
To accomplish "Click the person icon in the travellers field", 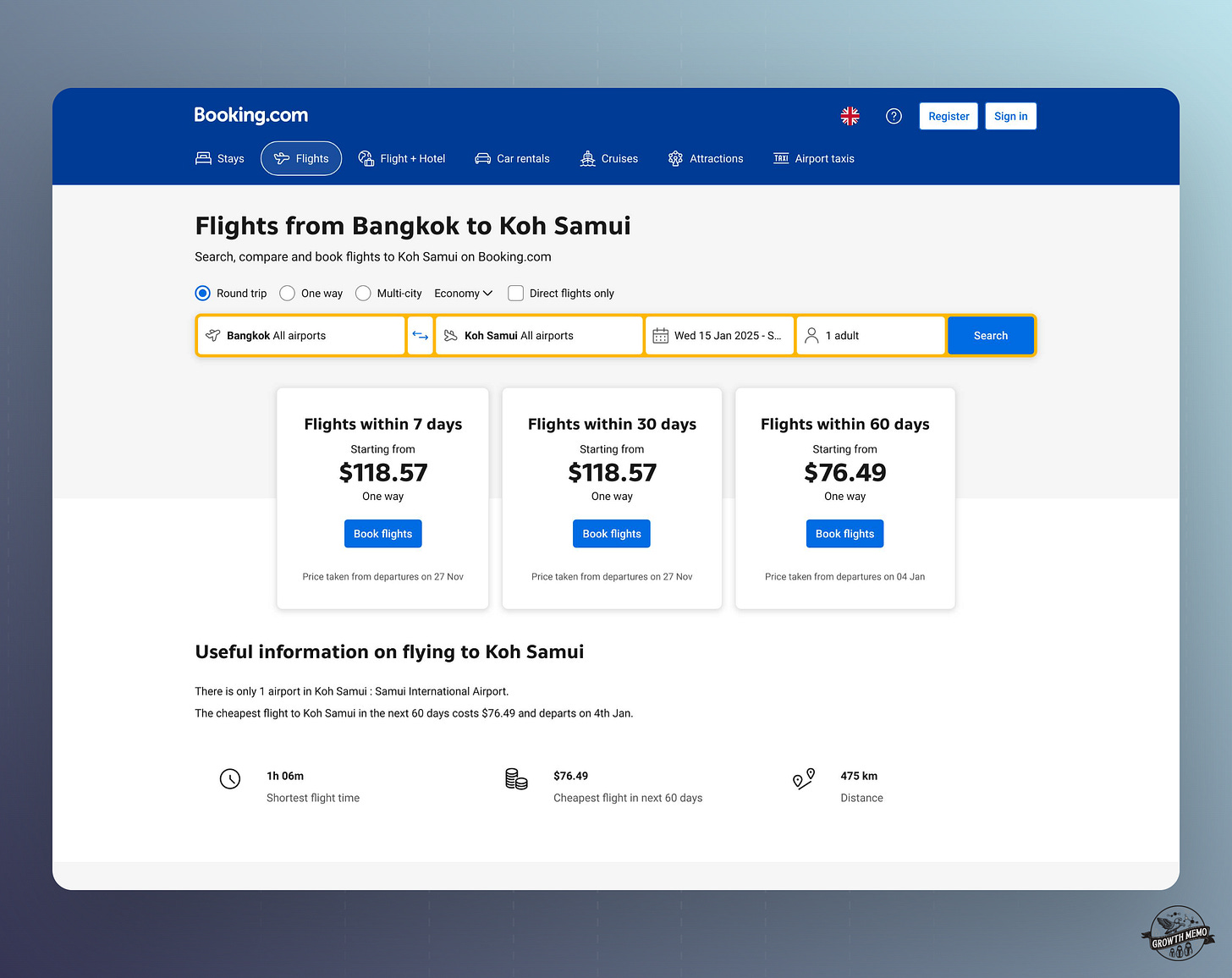I will [x=811, y=335].
